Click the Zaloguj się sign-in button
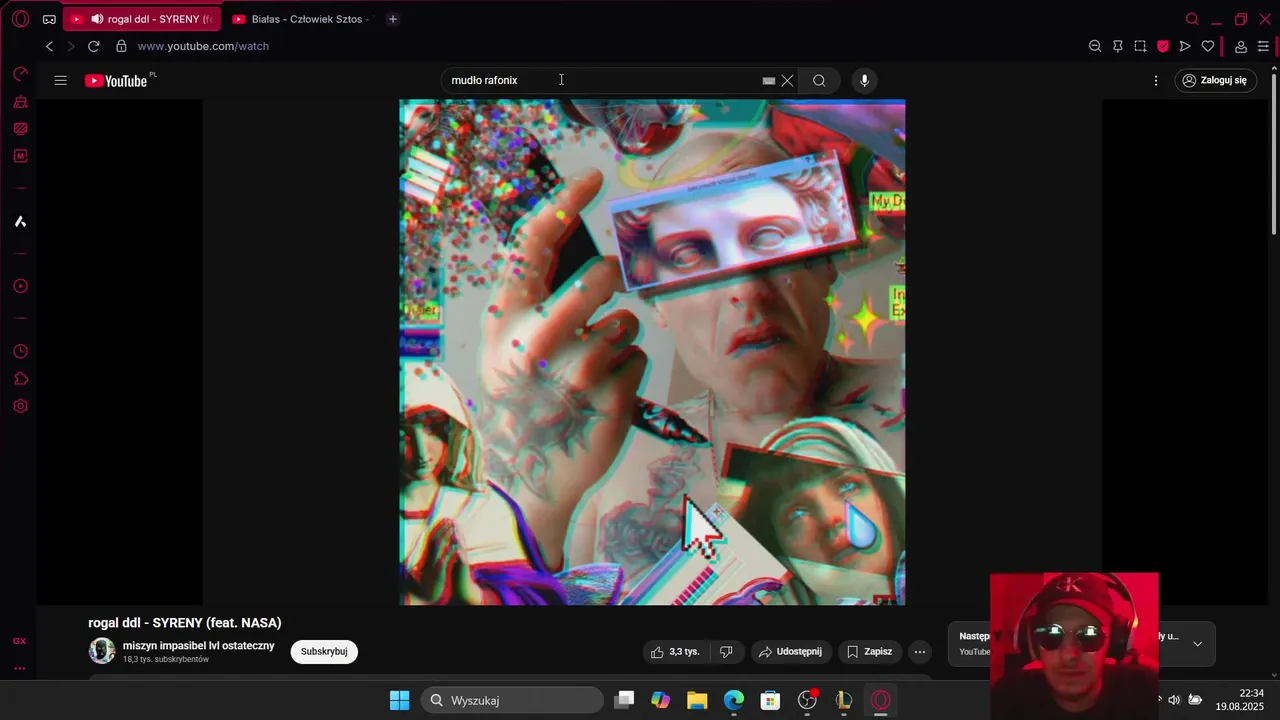This screenshot has width=1280, height=720. click(1216, 80)
